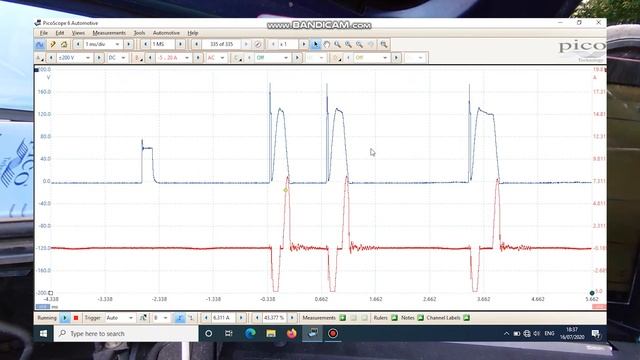Open advanced trigger settings icon
The width and height of the screenshot is (640, 360).
[143, 318]
